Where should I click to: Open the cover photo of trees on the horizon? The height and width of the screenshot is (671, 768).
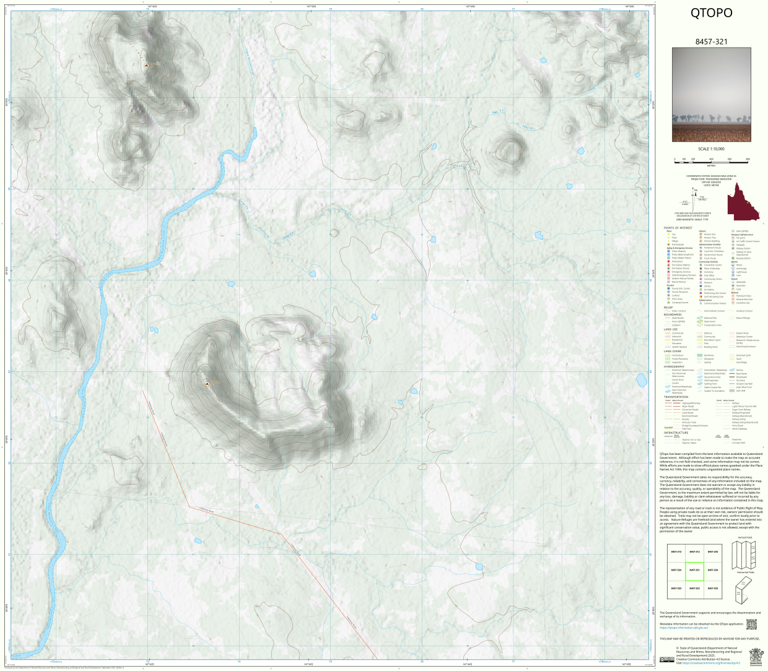click(x=711, y=95)
